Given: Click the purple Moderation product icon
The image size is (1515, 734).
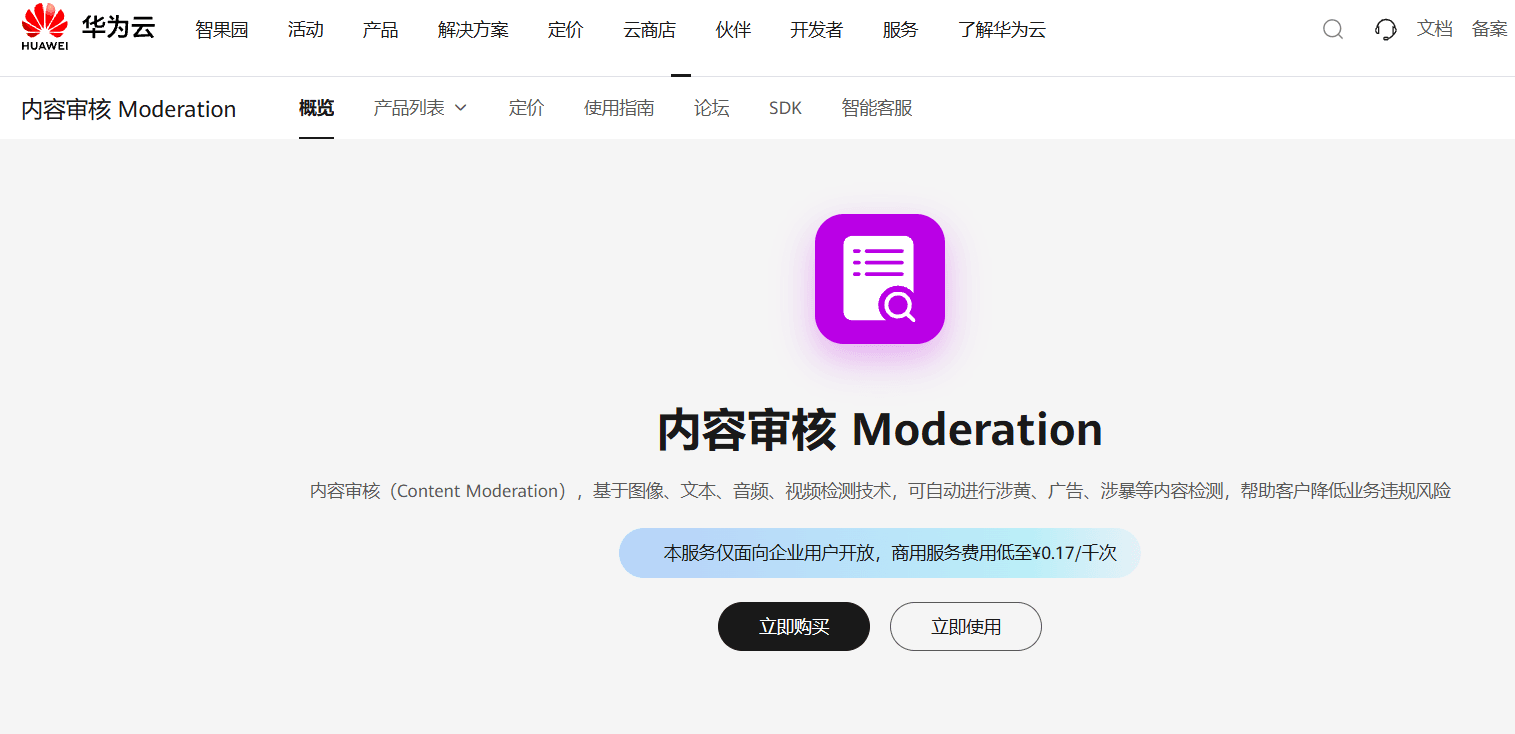Looking at the screenshot, I should (880, 279).
